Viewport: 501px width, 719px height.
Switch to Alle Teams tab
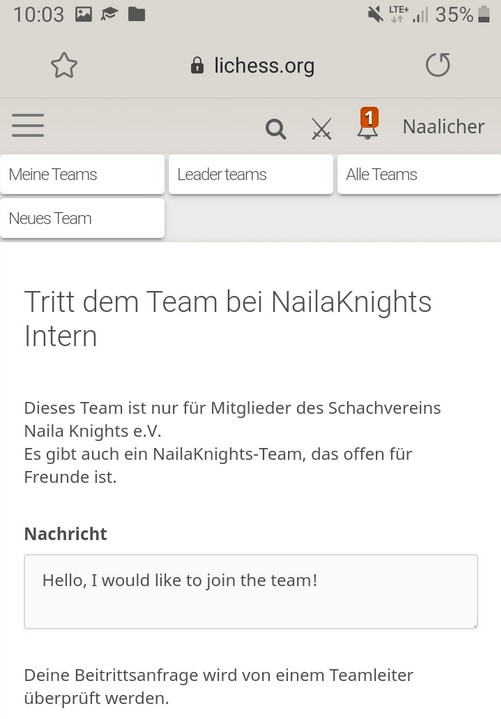click(419, 174)
